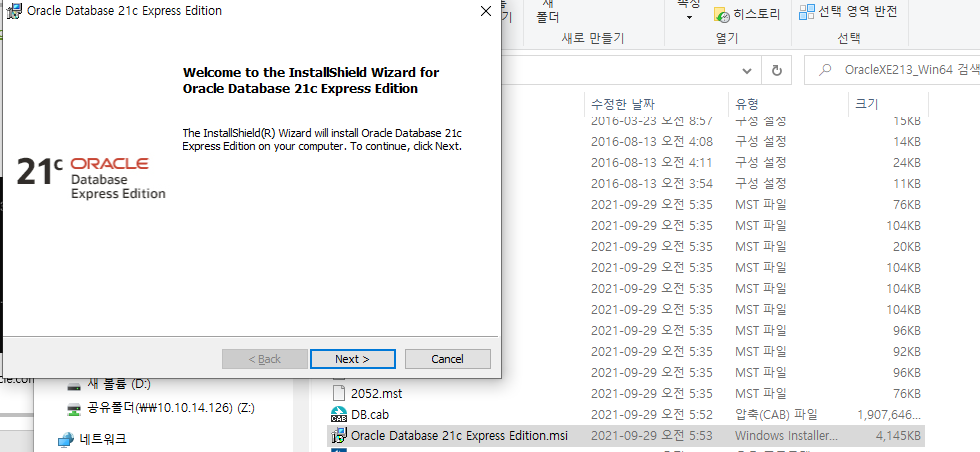
Task: Click the DB.cab cabinet file icon
Action: point(339,414)
